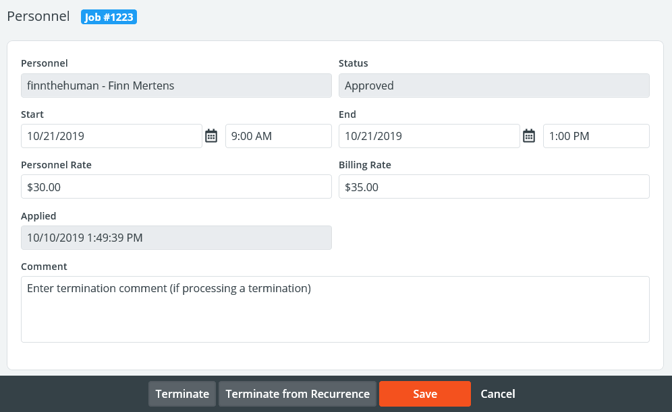Screen dimensions: 672x412
Task: Click the Applied timestamp field
Action: (176, 238)
